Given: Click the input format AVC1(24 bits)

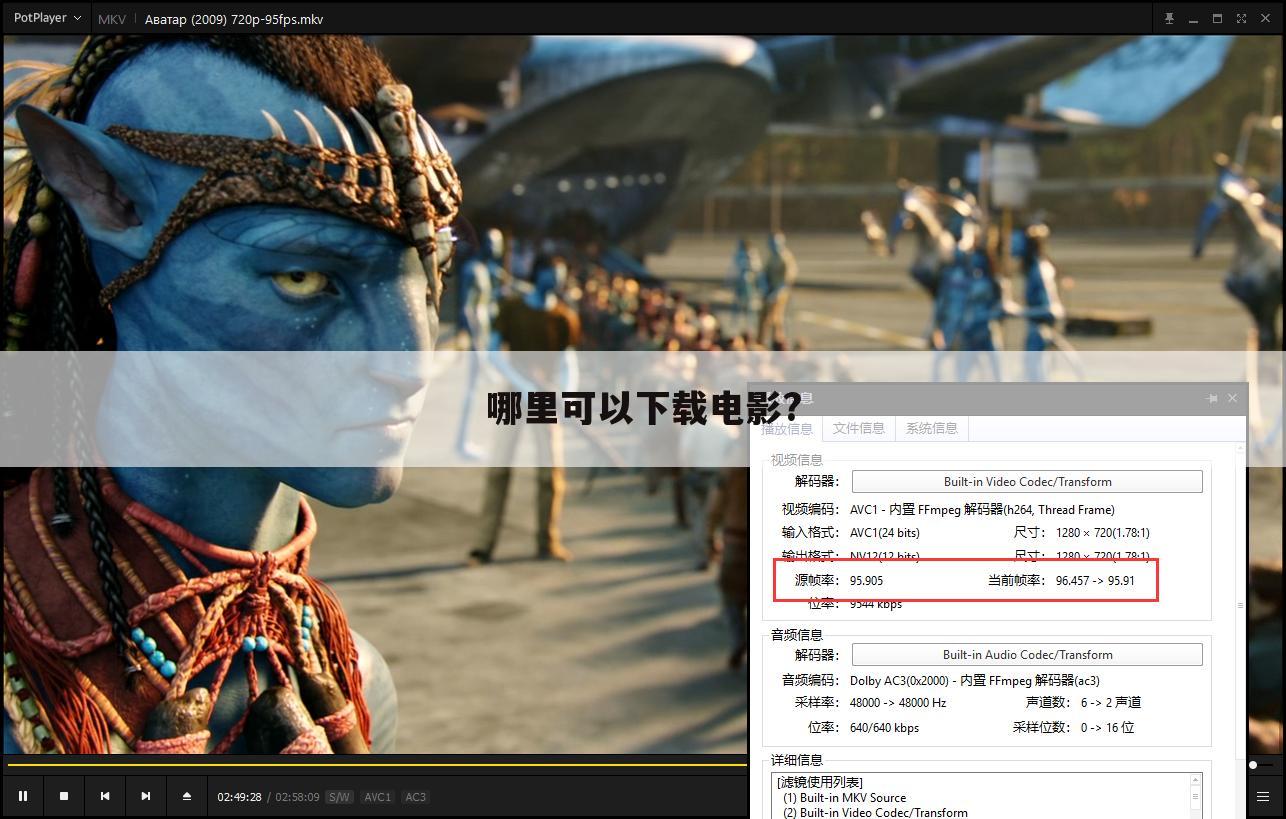Looking at the screenshot, I should 884,532.
